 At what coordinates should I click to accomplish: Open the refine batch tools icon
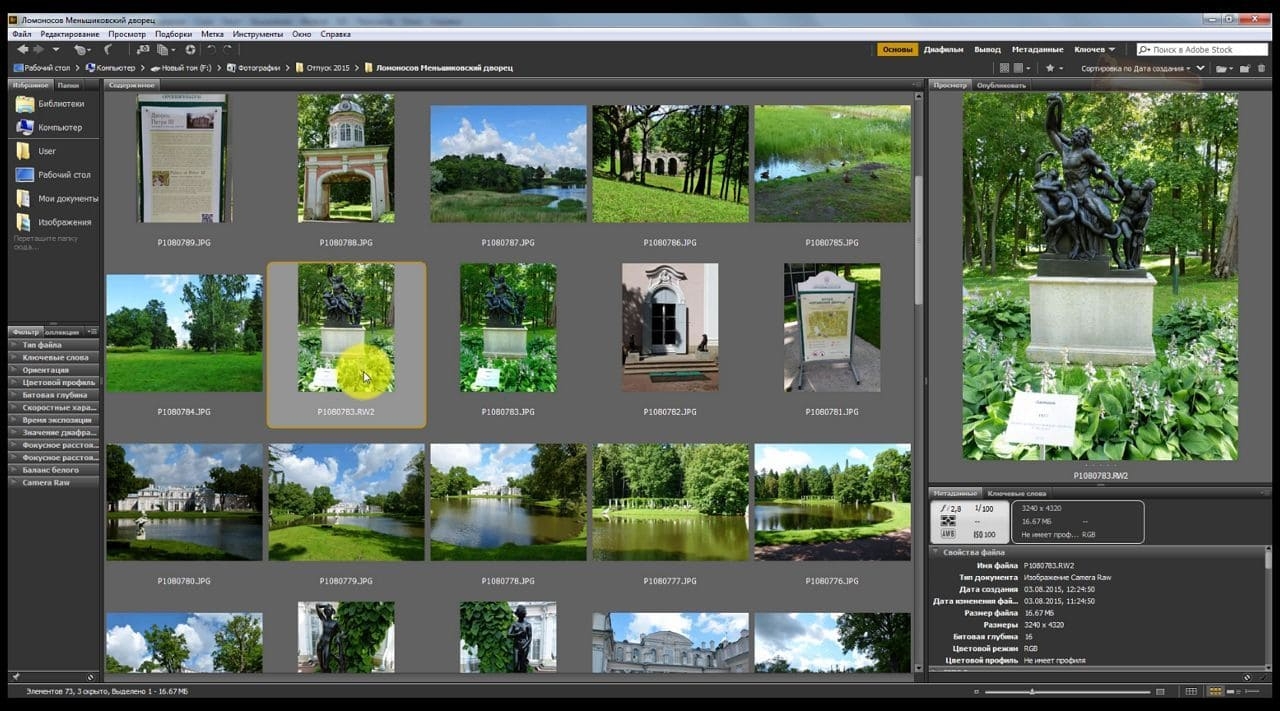click(x=165, y=49)
